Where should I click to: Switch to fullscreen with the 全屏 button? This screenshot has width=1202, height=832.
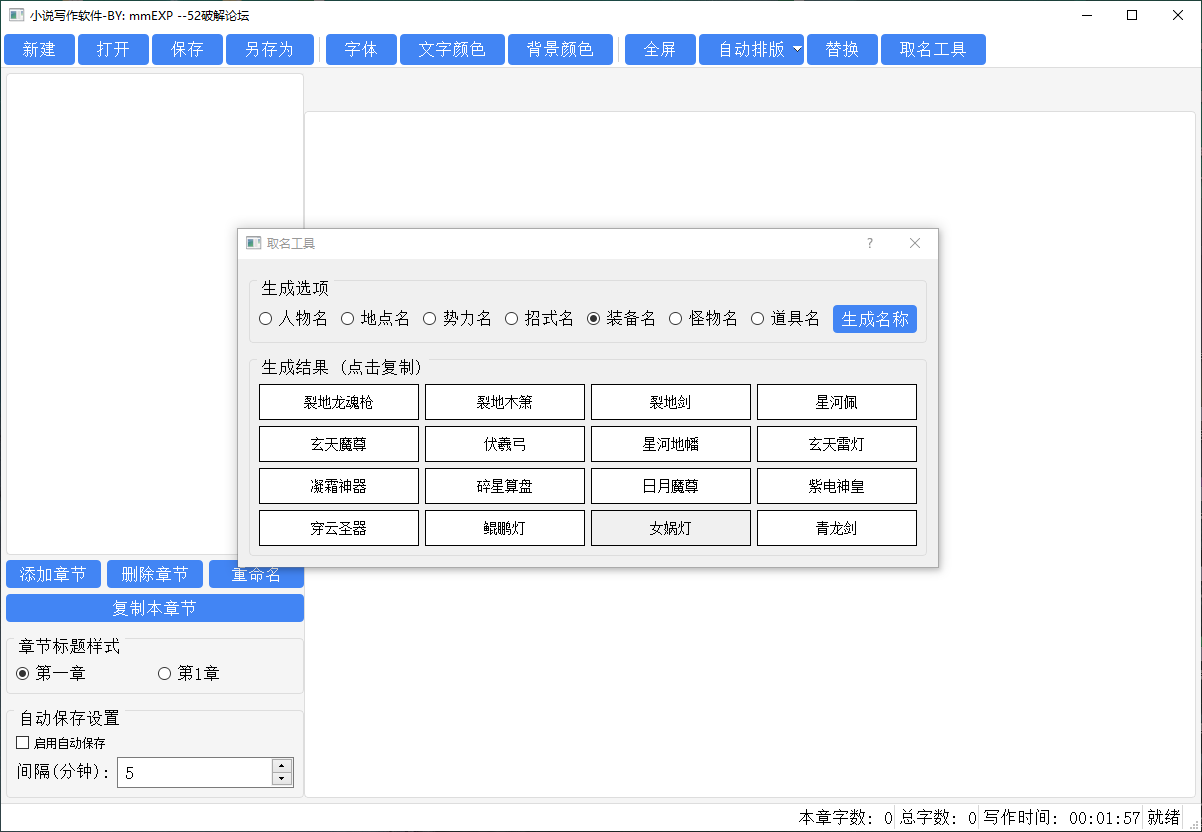659,49
